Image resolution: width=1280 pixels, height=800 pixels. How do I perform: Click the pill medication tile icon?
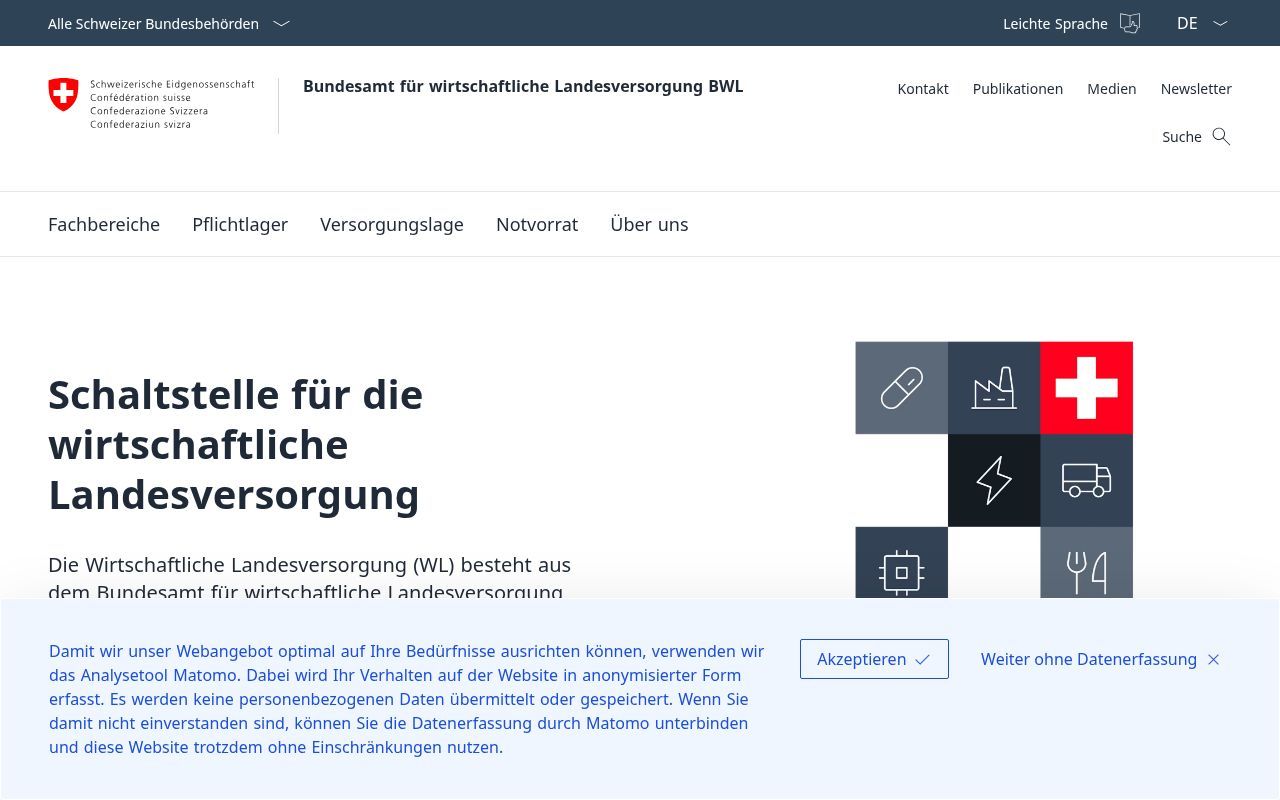[901, 388]
